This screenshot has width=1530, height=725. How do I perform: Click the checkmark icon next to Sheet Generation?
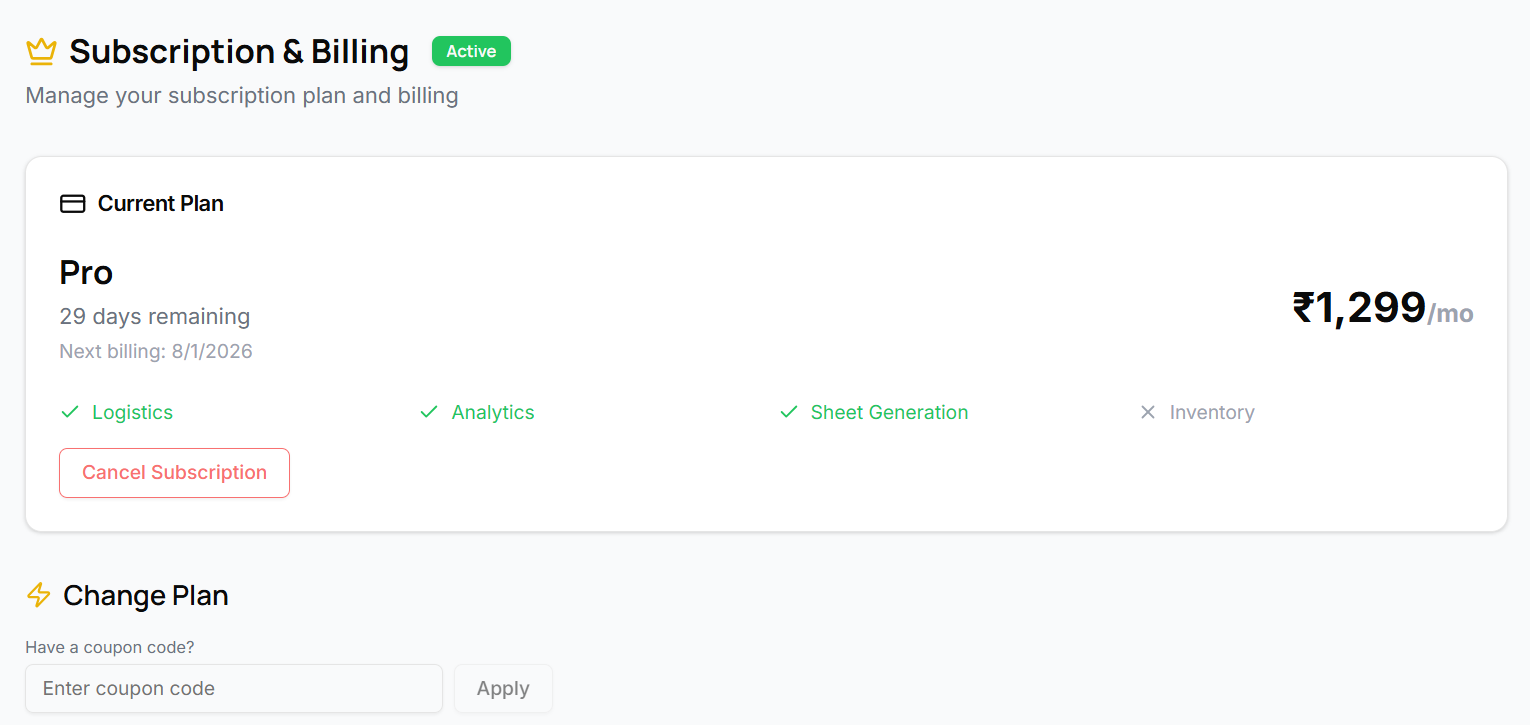click(789, 412)
